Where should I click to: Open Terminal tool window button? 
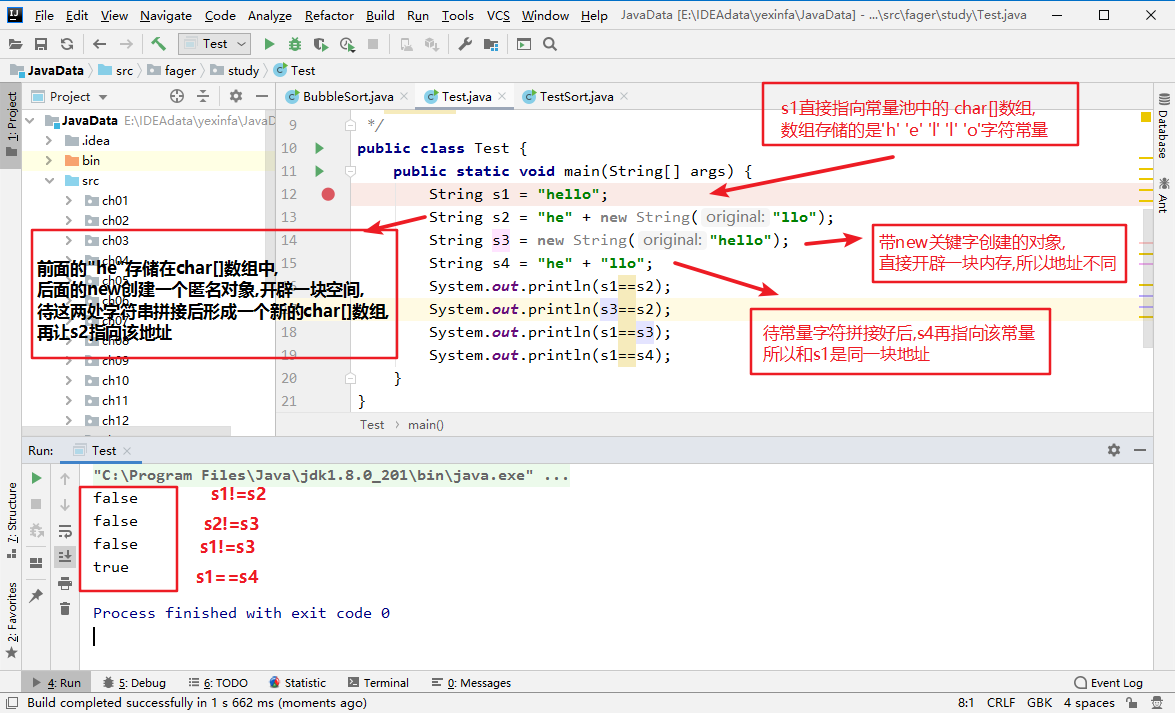click(x=378, y=682)
